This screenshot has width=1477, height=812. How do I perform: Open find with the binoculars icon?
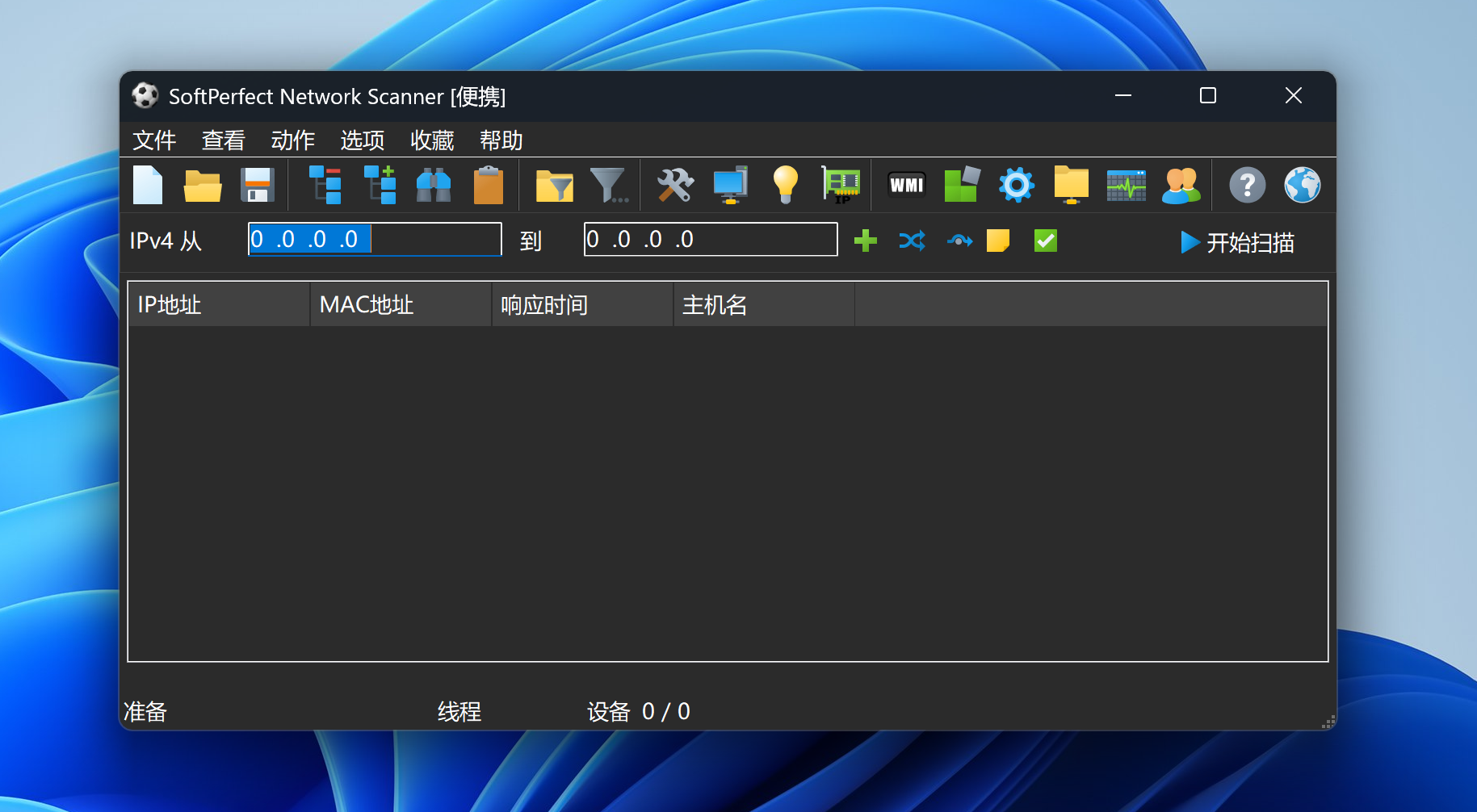434,185
